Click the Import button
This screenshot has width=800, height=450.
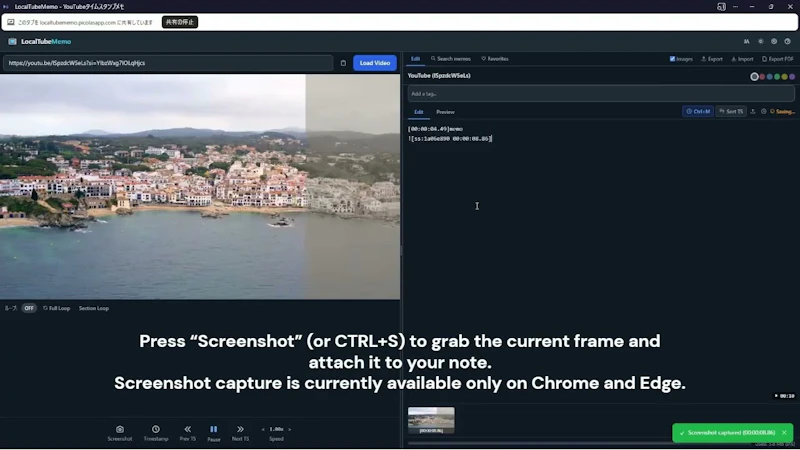(742, 59)
